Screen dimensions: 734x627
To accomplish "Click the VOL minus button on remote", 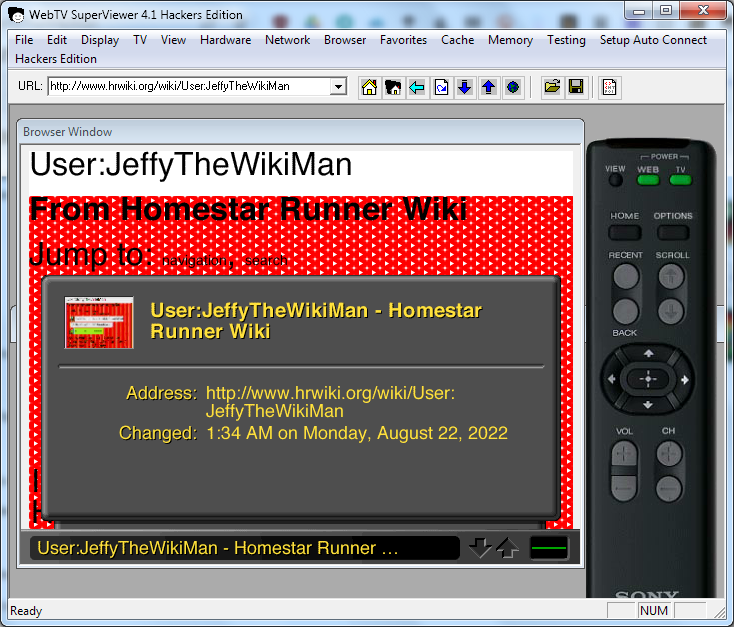I will [624, 488].
